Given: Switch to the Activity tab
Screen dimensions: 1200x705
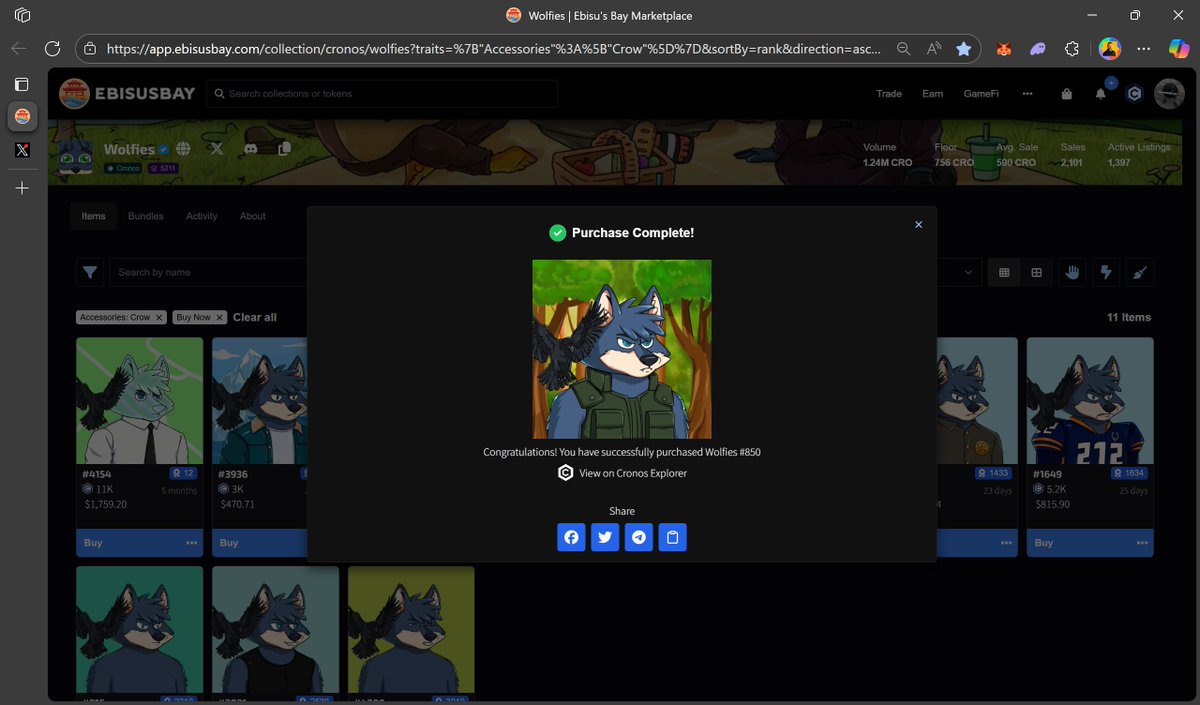Looking at the screenshot, I should click(x=201, y=216).
